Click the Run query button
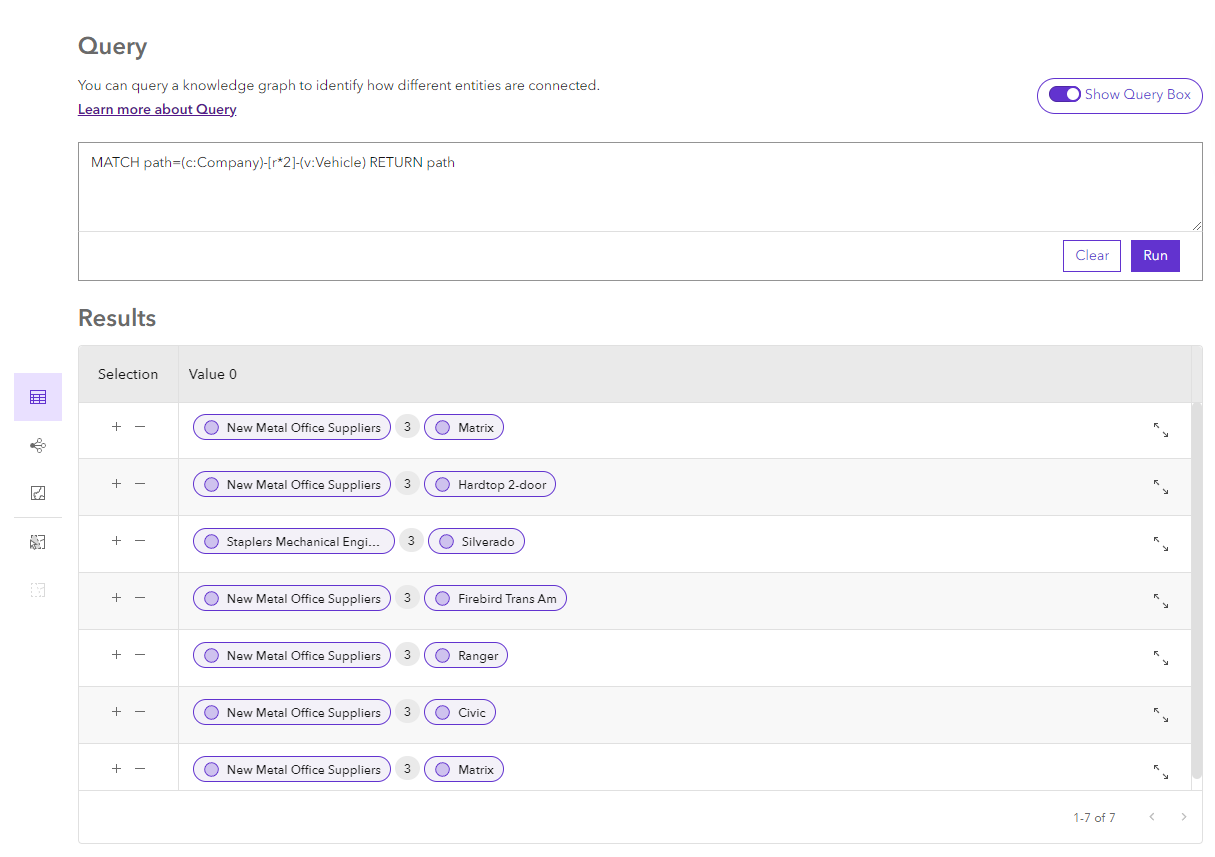 [1155, 256]
